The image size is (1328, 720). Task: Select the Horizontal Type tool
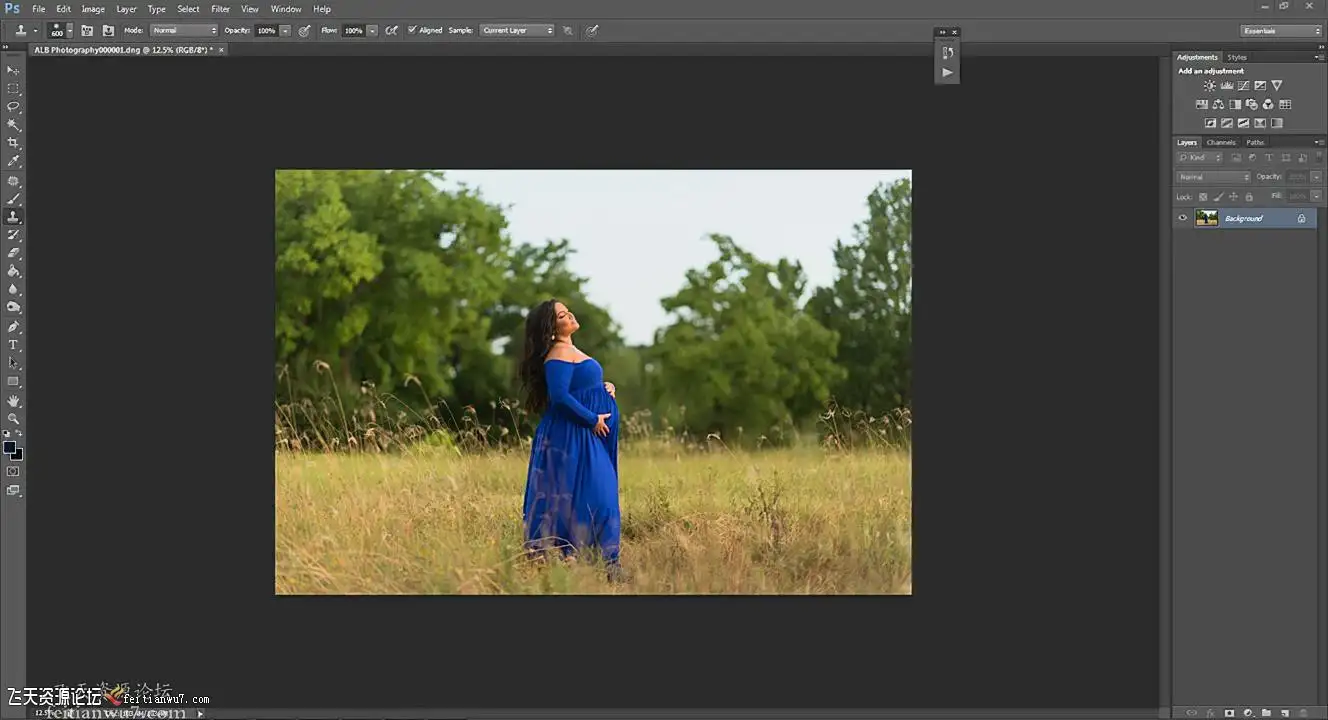tap(13, 345)
